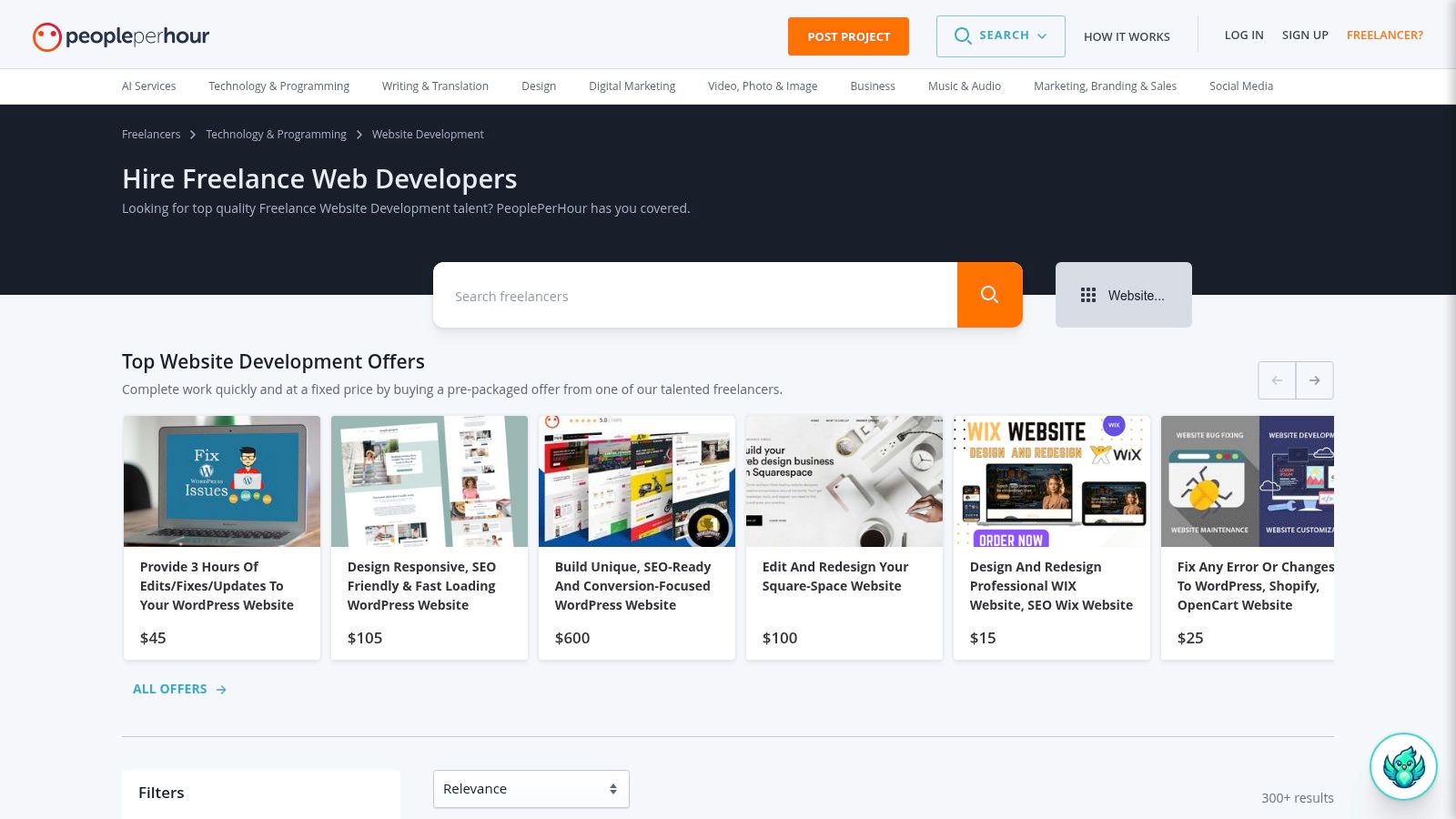The image size is (1456, 819).
Task: Click the grid icon on Website category button
Action: coord(1087,295)
